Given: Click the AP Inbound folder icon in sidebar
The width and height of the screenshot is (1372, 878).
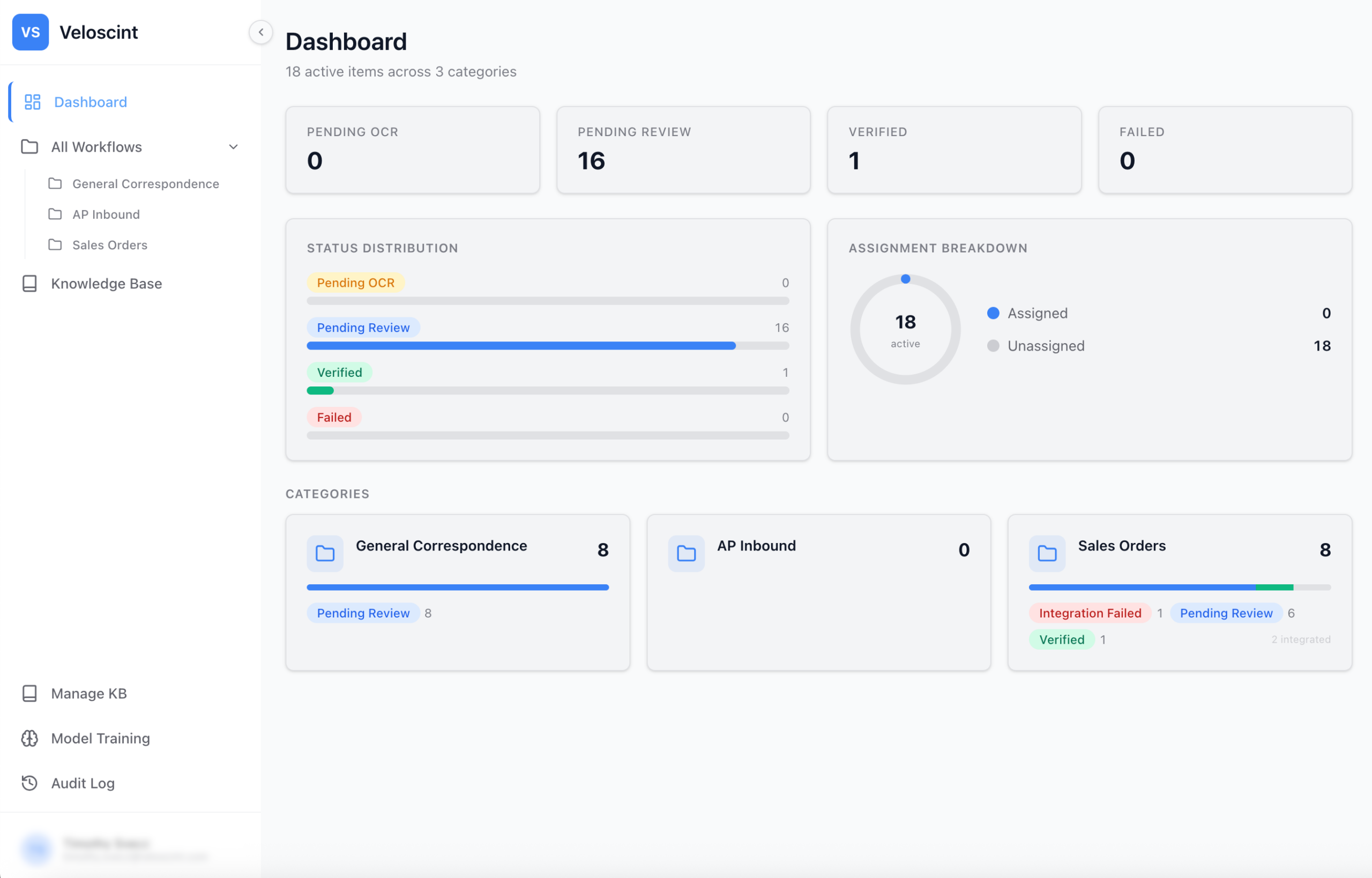Looking at the screenshot, I should click(x=55, y=214).
